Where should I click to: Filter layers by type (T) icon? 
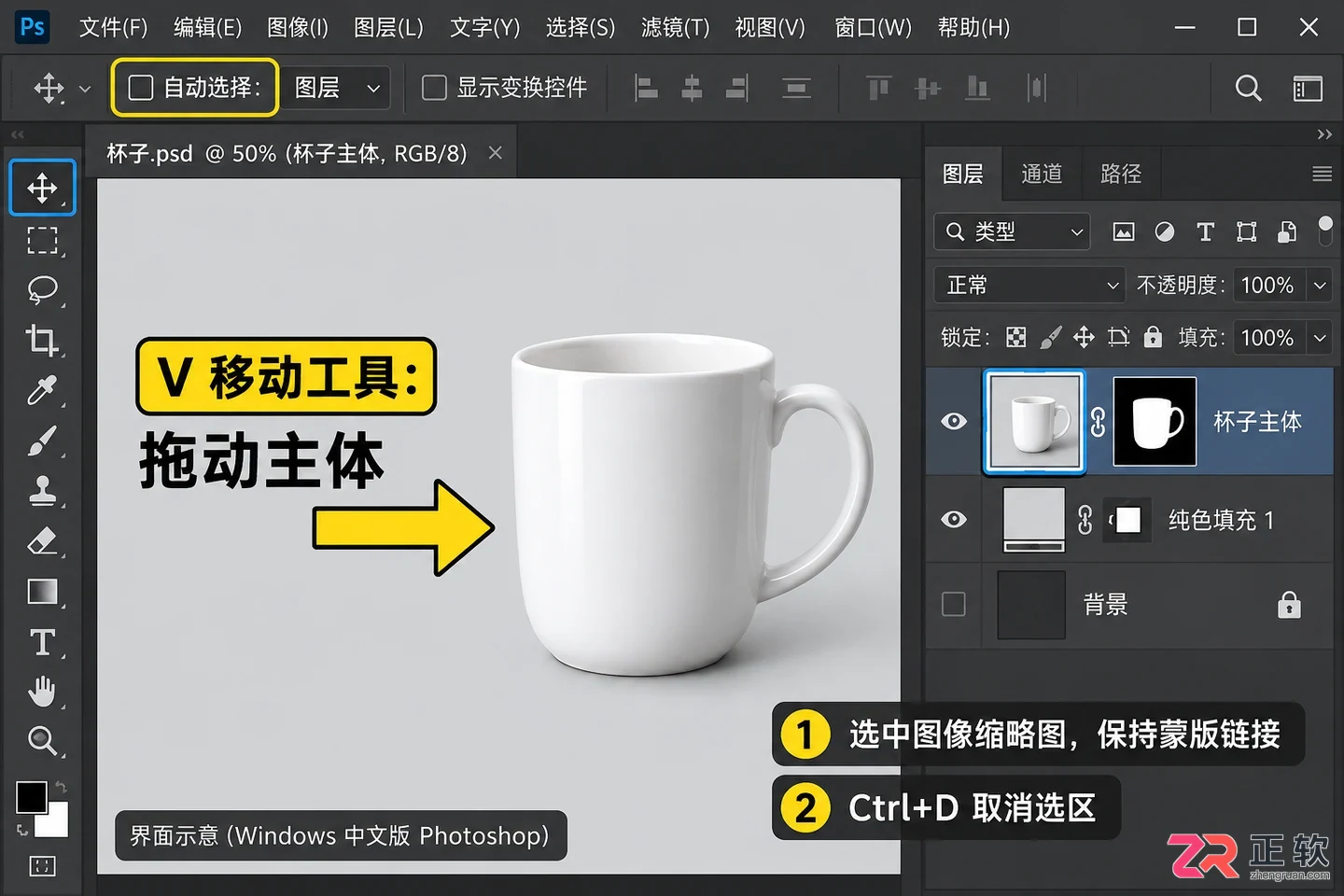tap(1205, 231)
